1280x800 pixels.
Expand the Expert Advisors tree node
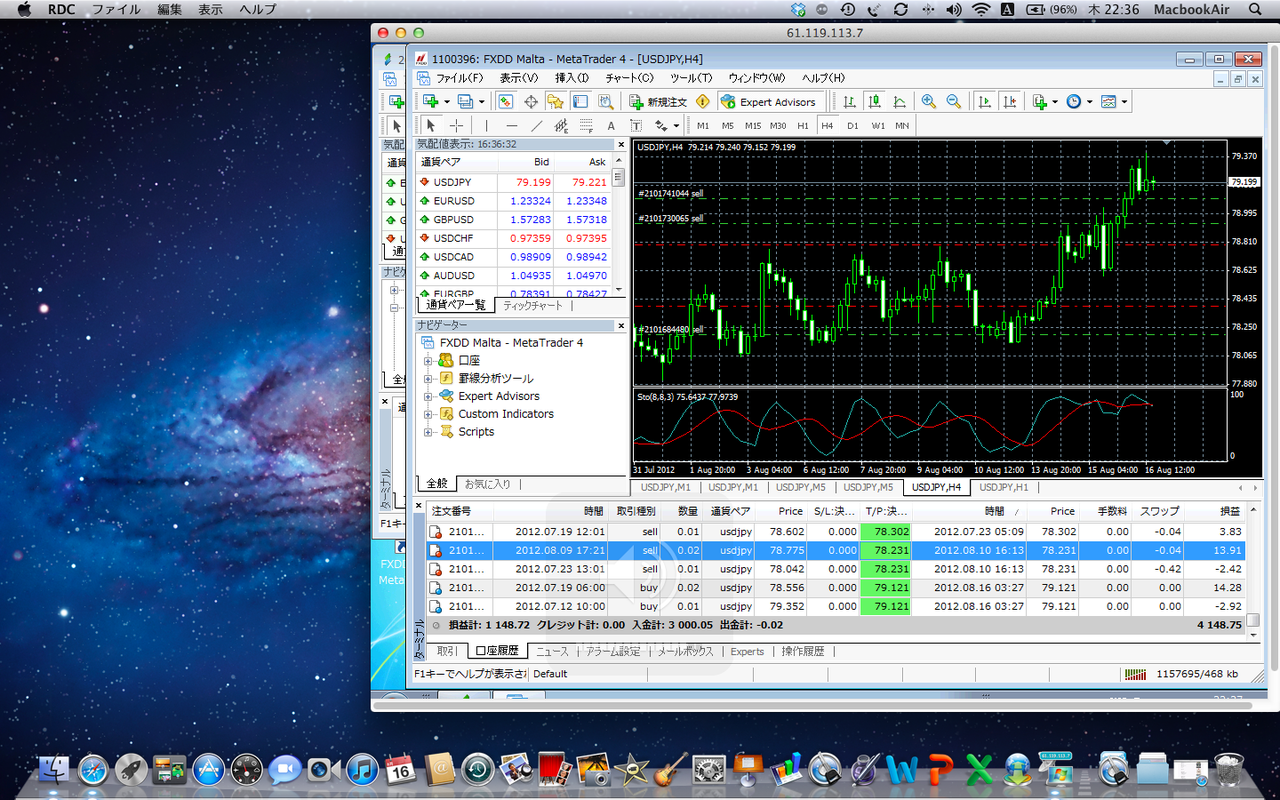coord(428,396)
